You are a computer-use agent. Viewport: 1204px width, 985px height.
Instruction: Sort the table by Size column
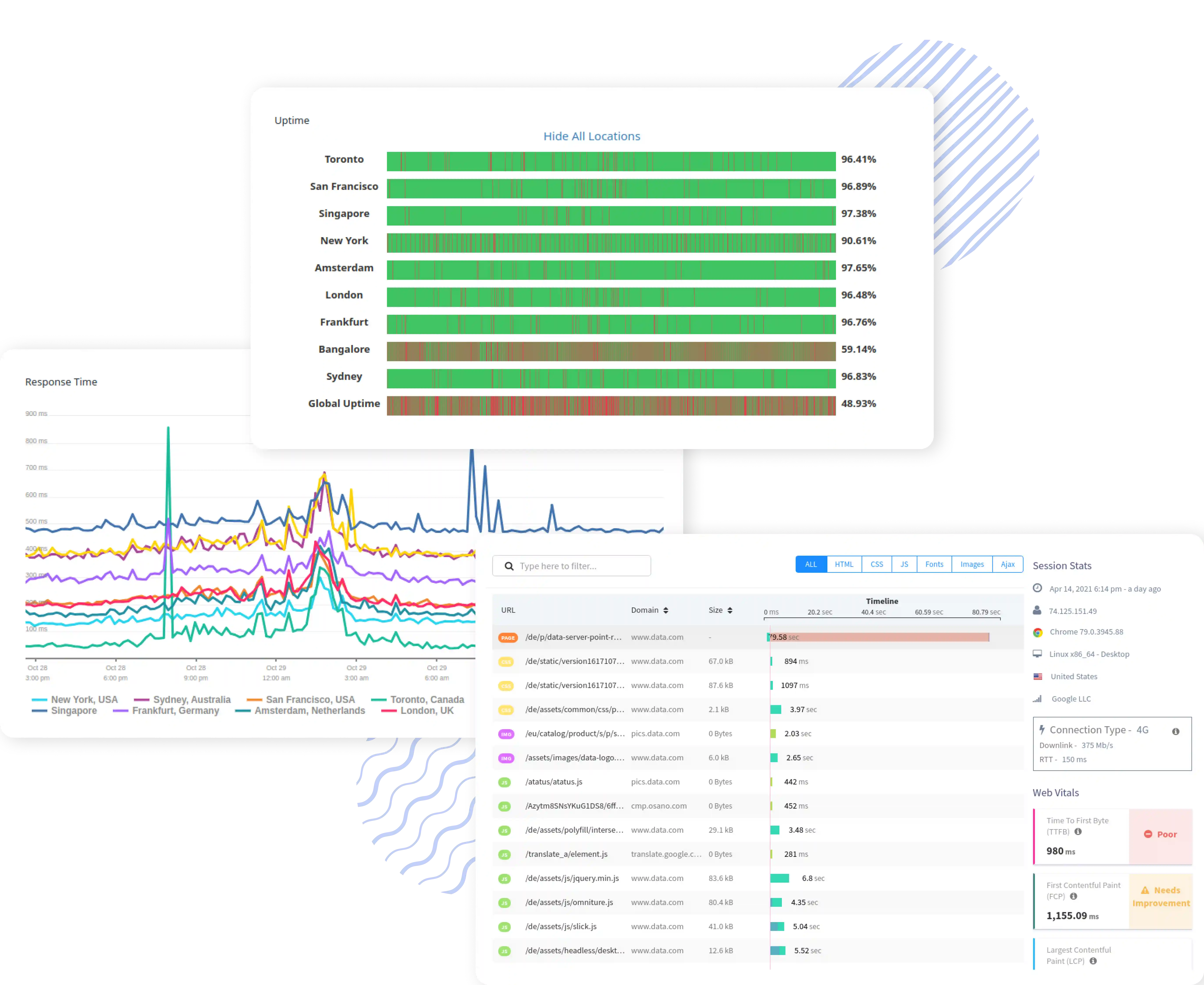[x=721, y=610]
